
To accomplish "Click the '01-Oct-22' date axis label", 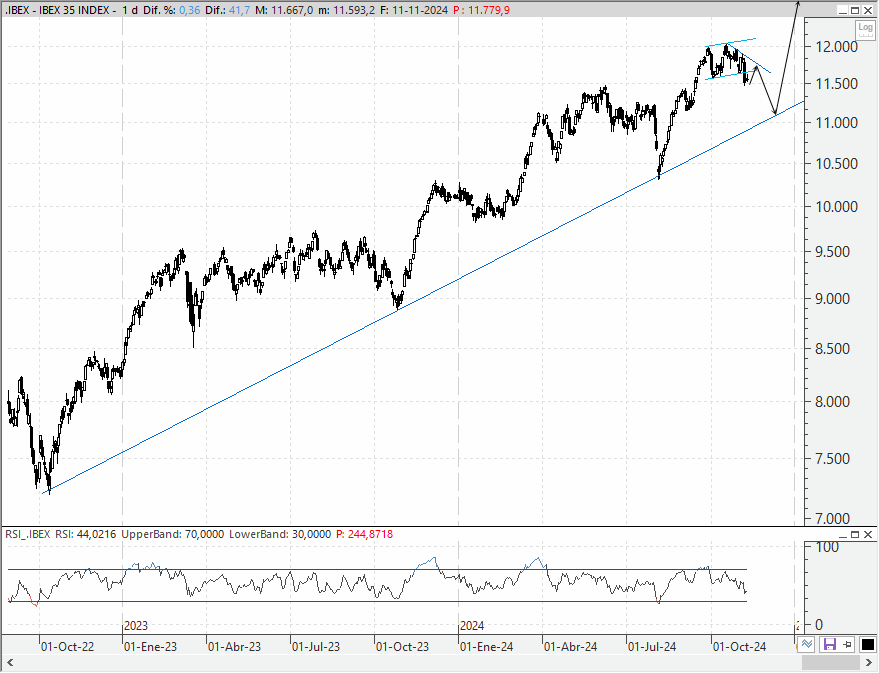I will click(67, 647).
